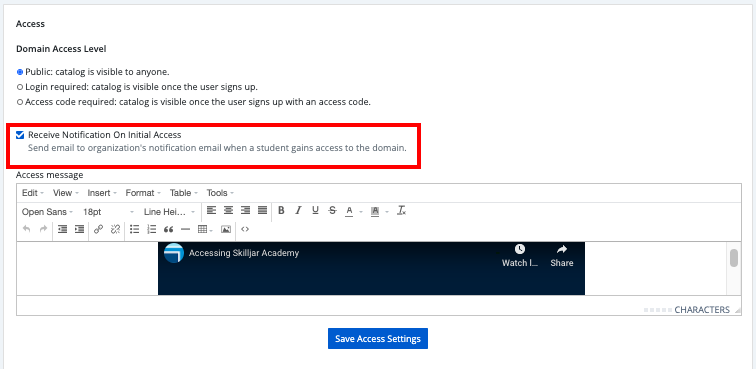Uncheck Receive Notification On Initial Access
This screenshot has width=756, height=369.
click(x=20, y=135)
